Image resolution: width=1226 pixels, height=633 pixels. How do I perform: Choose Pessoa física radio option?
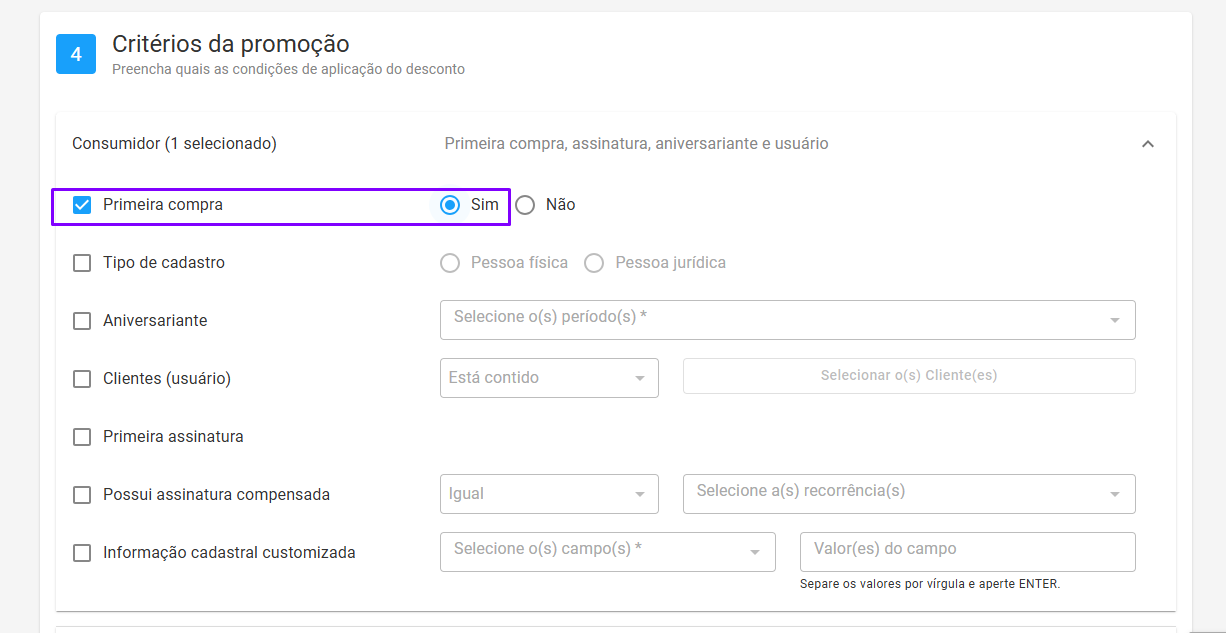[x=450, y=263]
